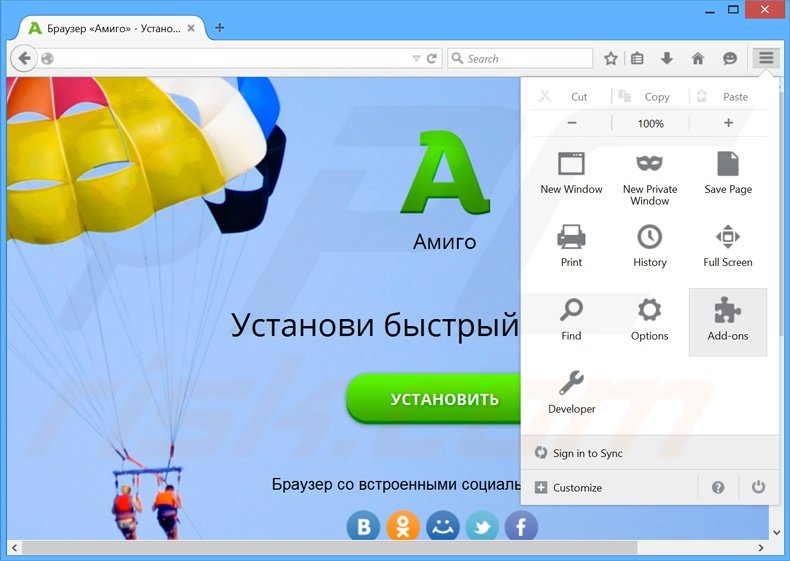
Task: Open the Developer tools menu
Action: tap(571, 392)
